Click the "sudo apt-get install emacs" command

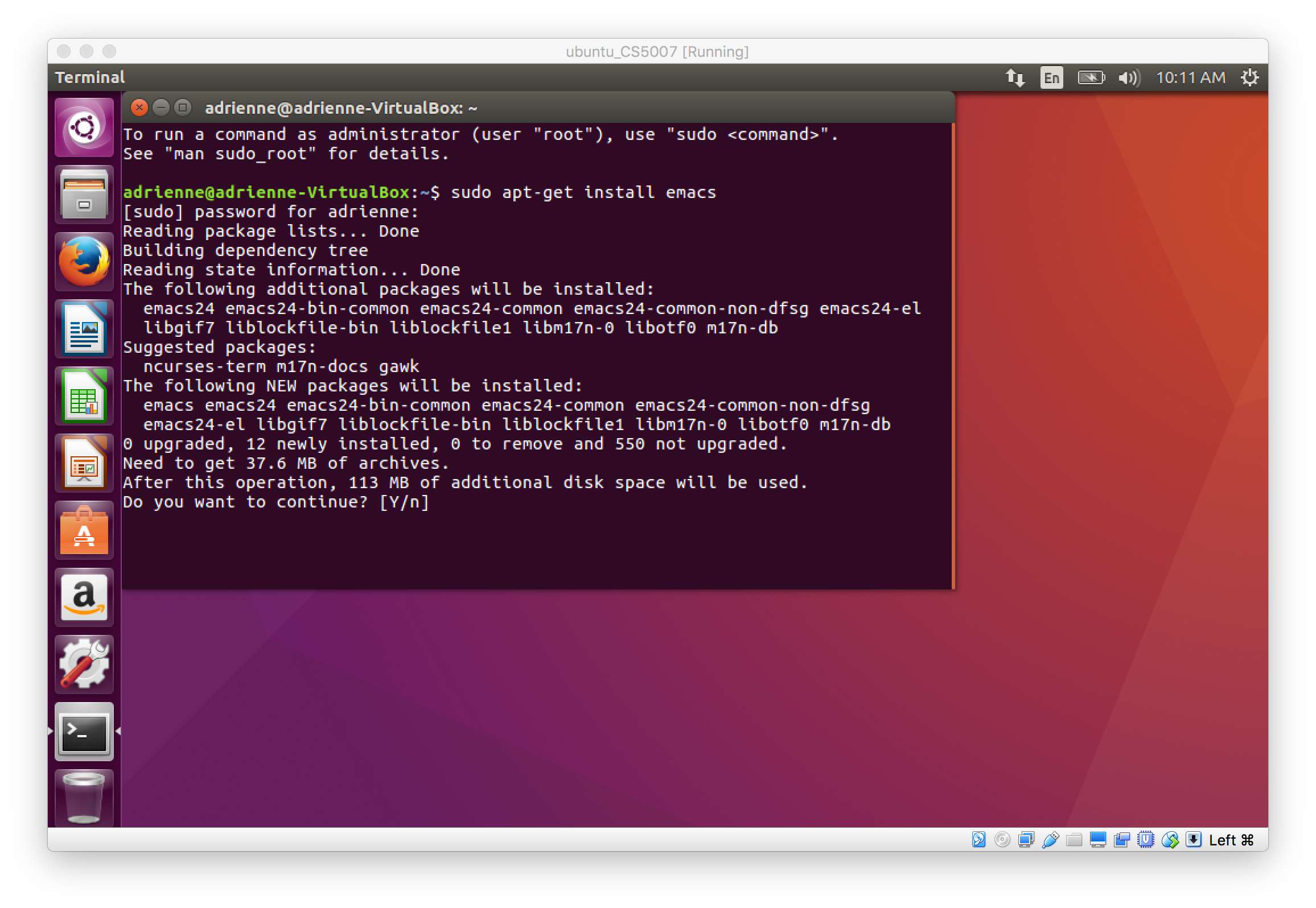pyautogui.click(x=583, y=192)
